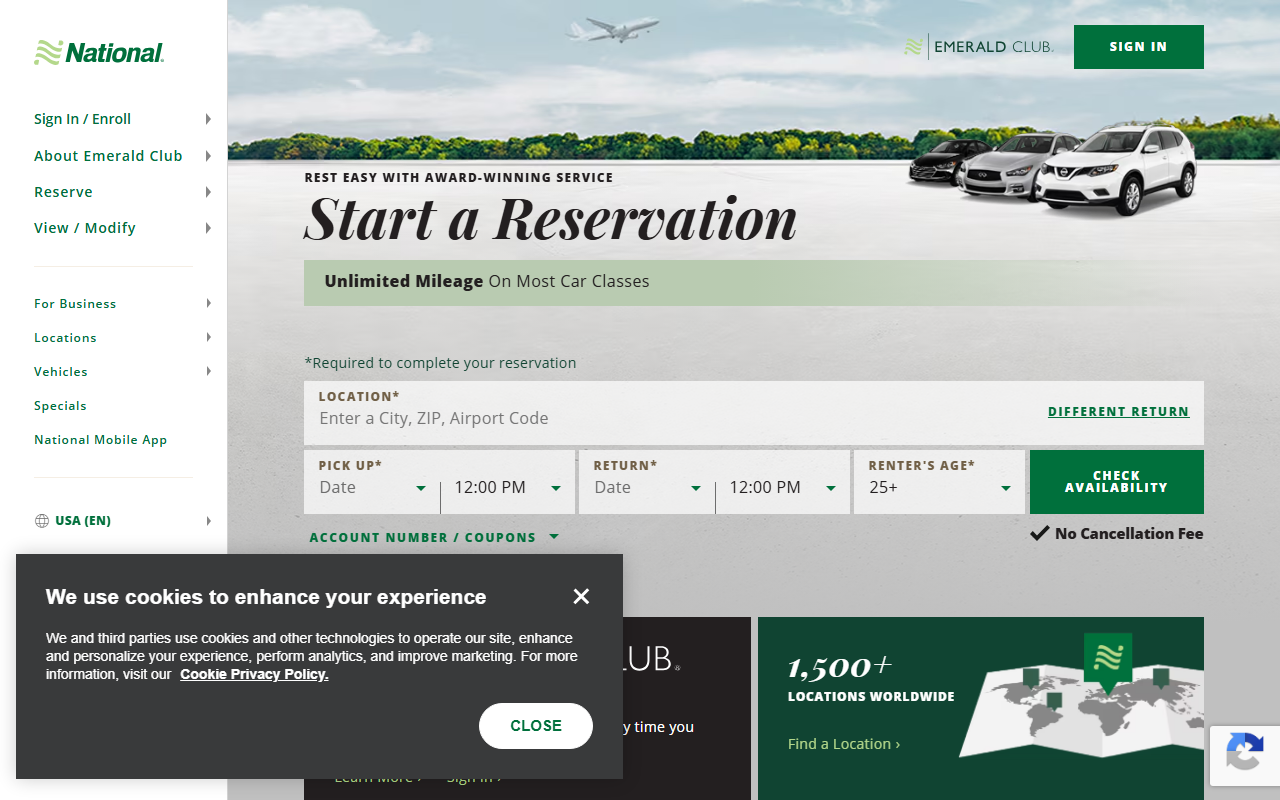Open Vehicles menu item

[x=61, y=372]
